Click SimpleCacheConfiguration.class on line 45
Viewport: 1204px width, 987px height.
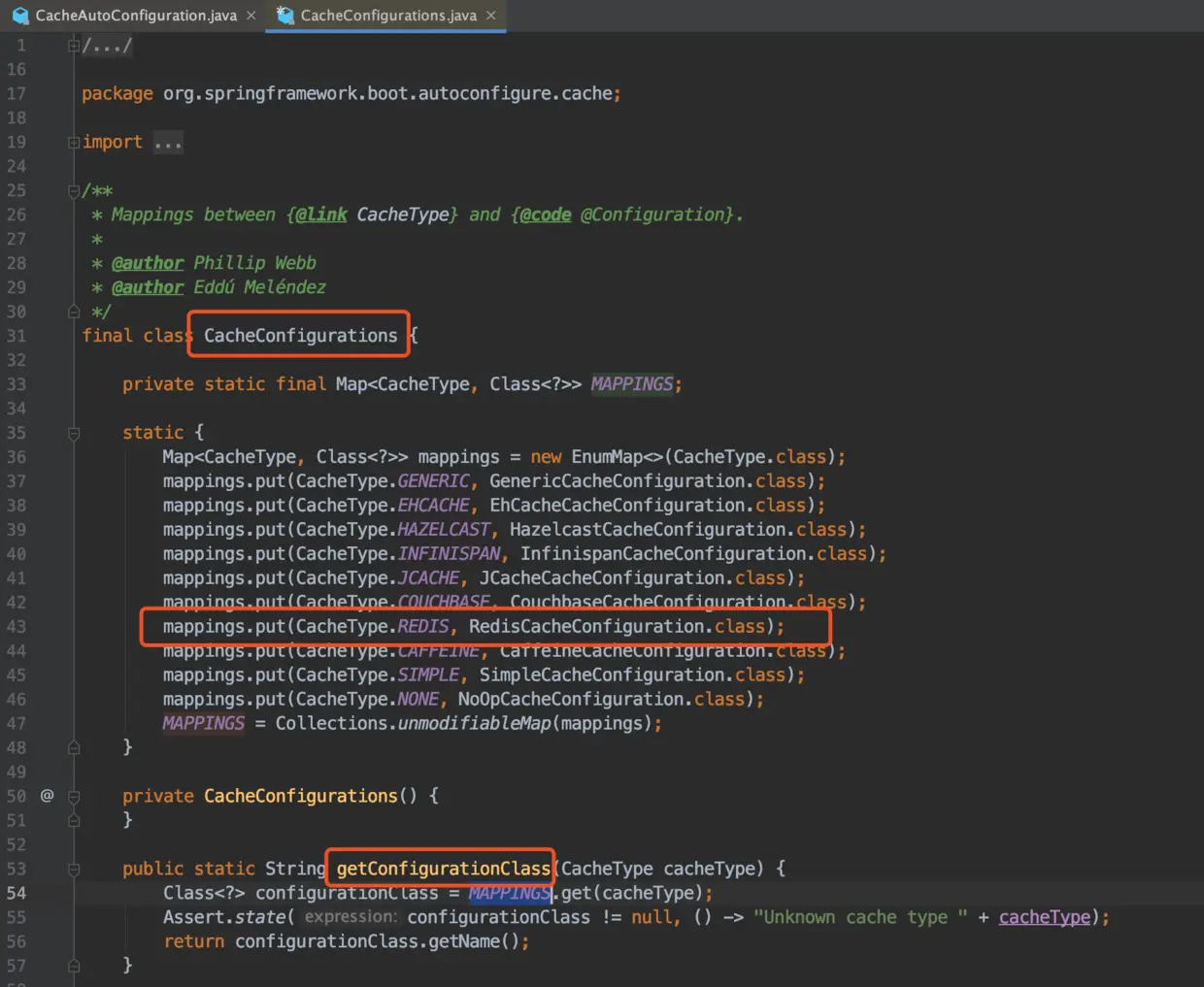[632, 675]
